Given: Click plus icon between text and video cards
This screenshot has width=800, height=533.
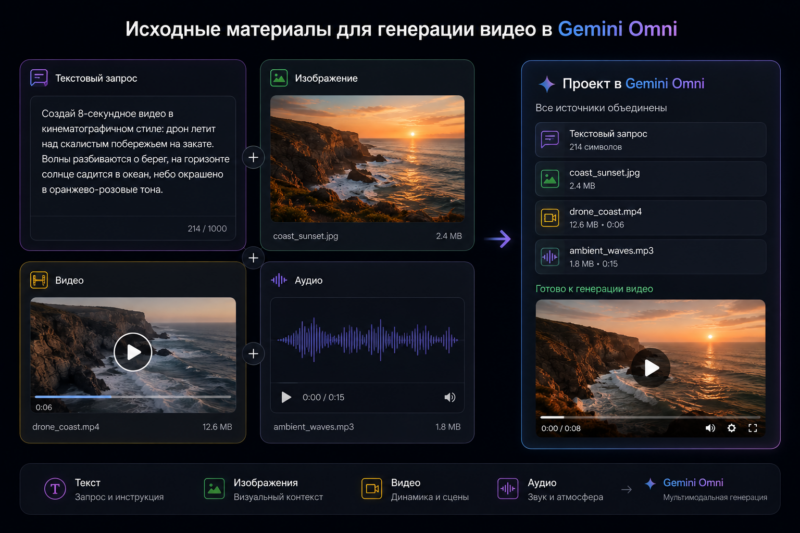Looking at the screenshot, I should 253,258.
